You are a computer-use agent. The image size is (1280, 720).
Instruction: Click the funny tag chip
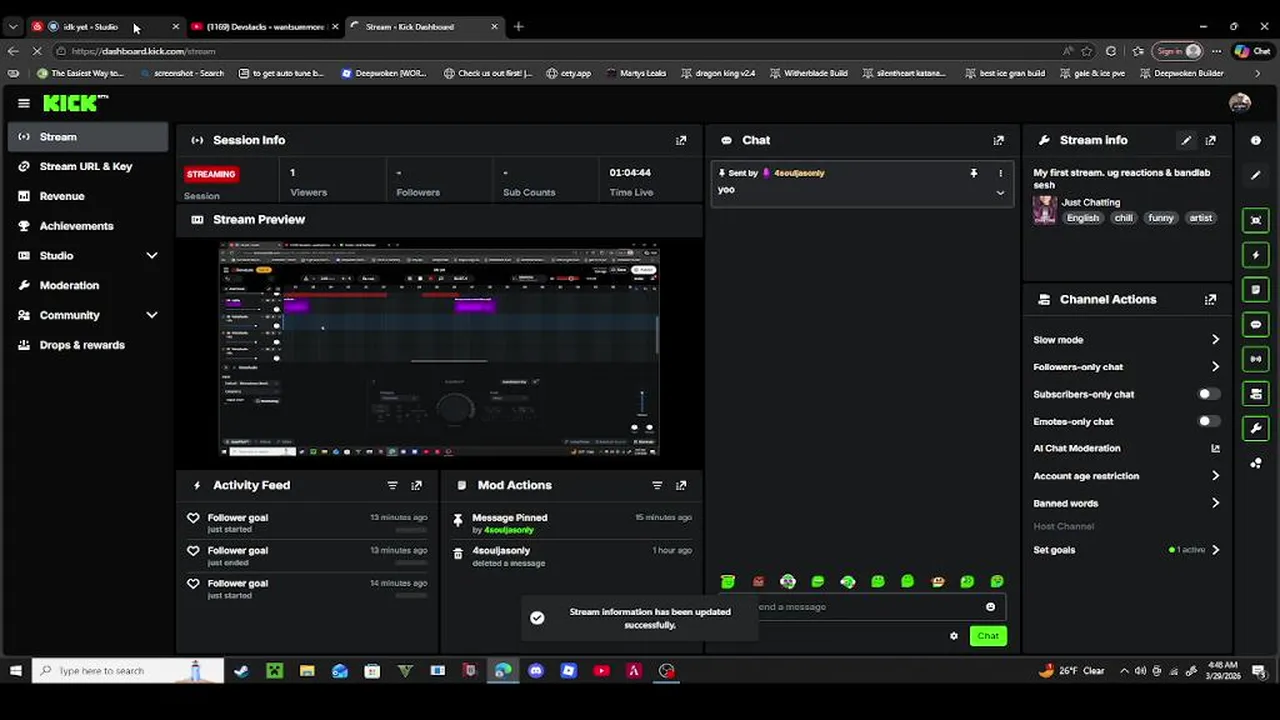pos(1160,218)
